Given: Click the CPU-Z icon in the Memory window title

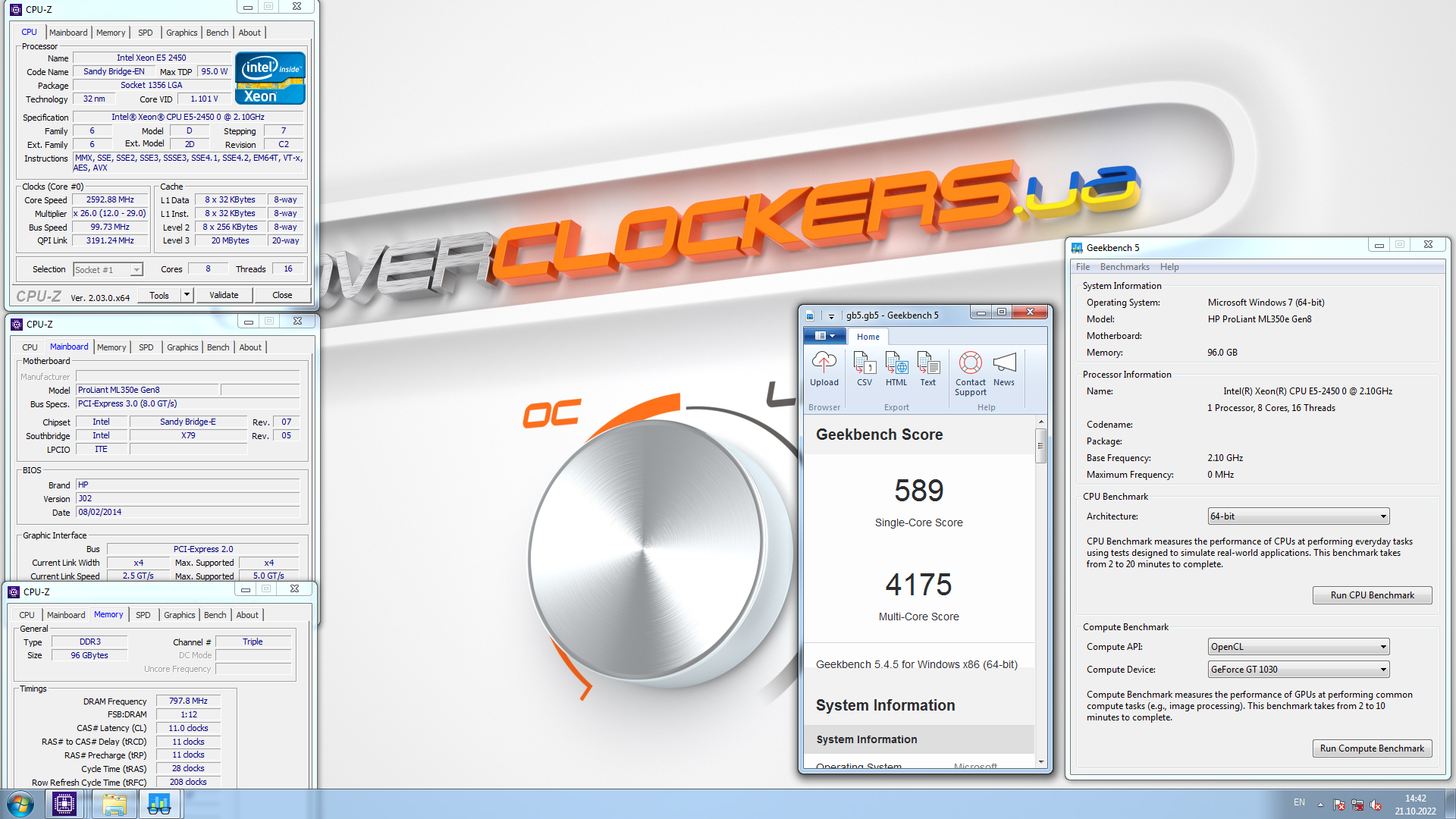Looking at the screenshot, I should (14, 591).
